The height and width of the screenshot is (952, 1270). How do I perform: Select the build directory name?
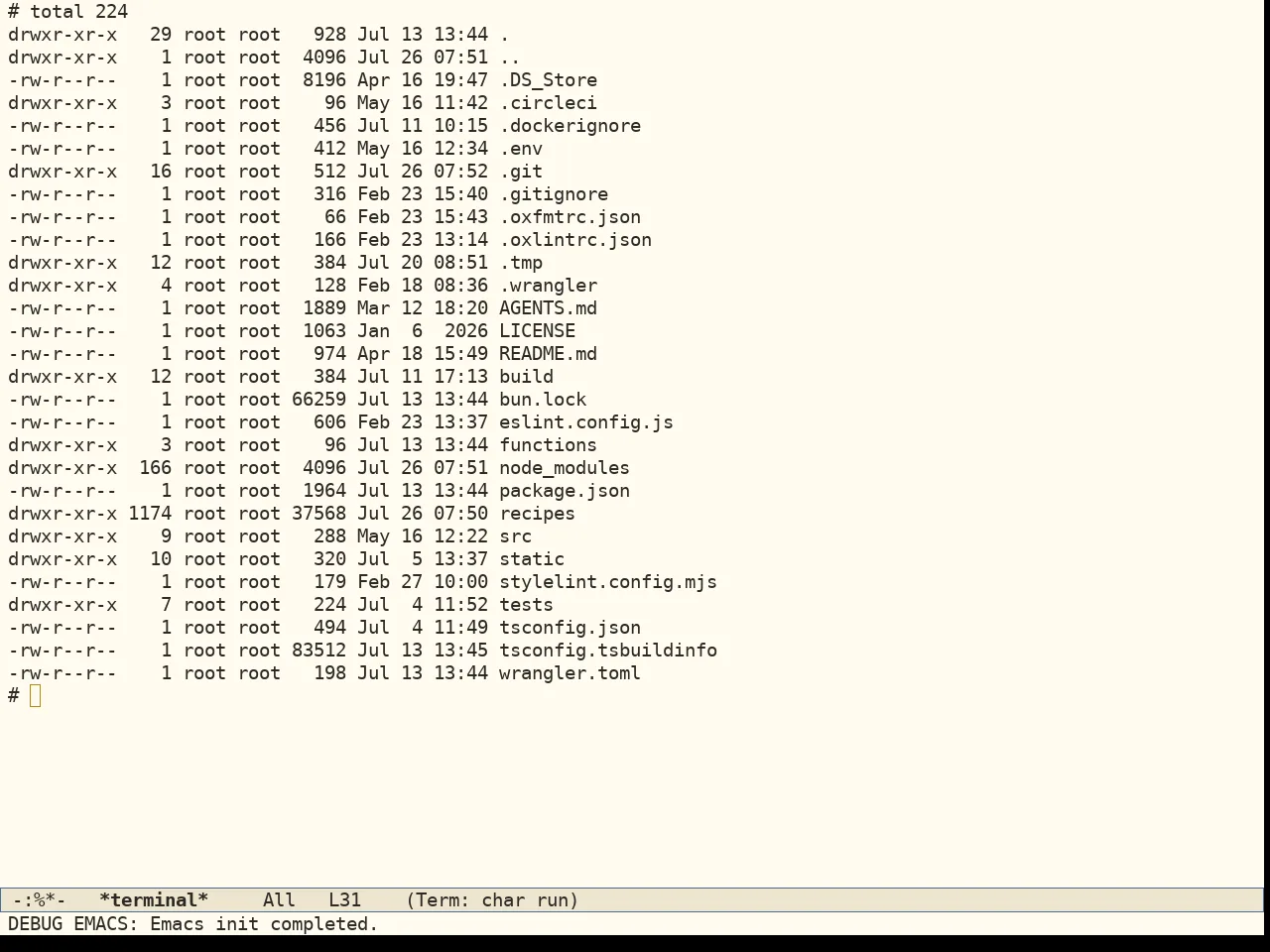(526, 377)
